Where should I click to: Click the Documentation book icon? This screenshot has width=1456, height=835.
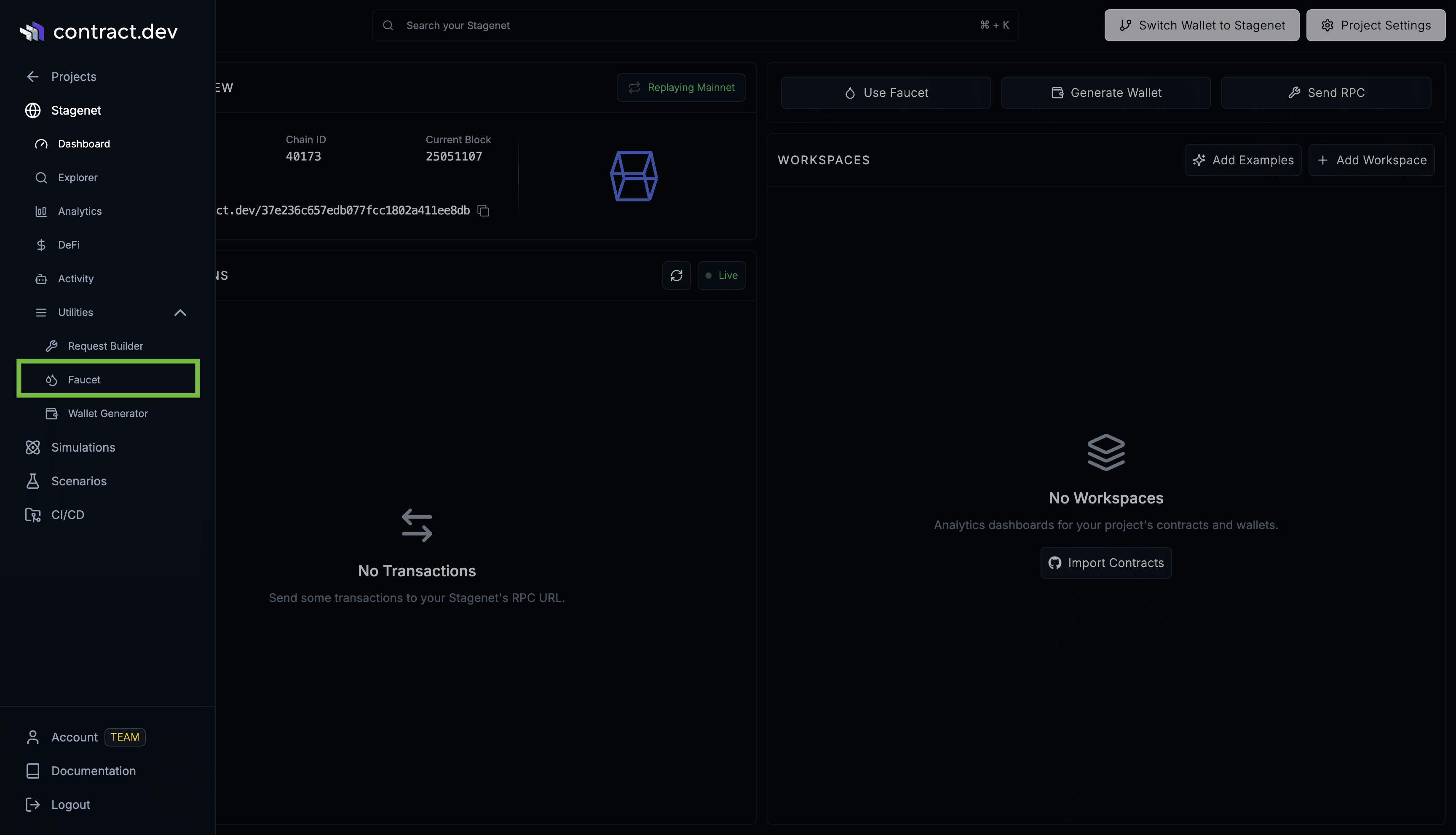(33, 771)
